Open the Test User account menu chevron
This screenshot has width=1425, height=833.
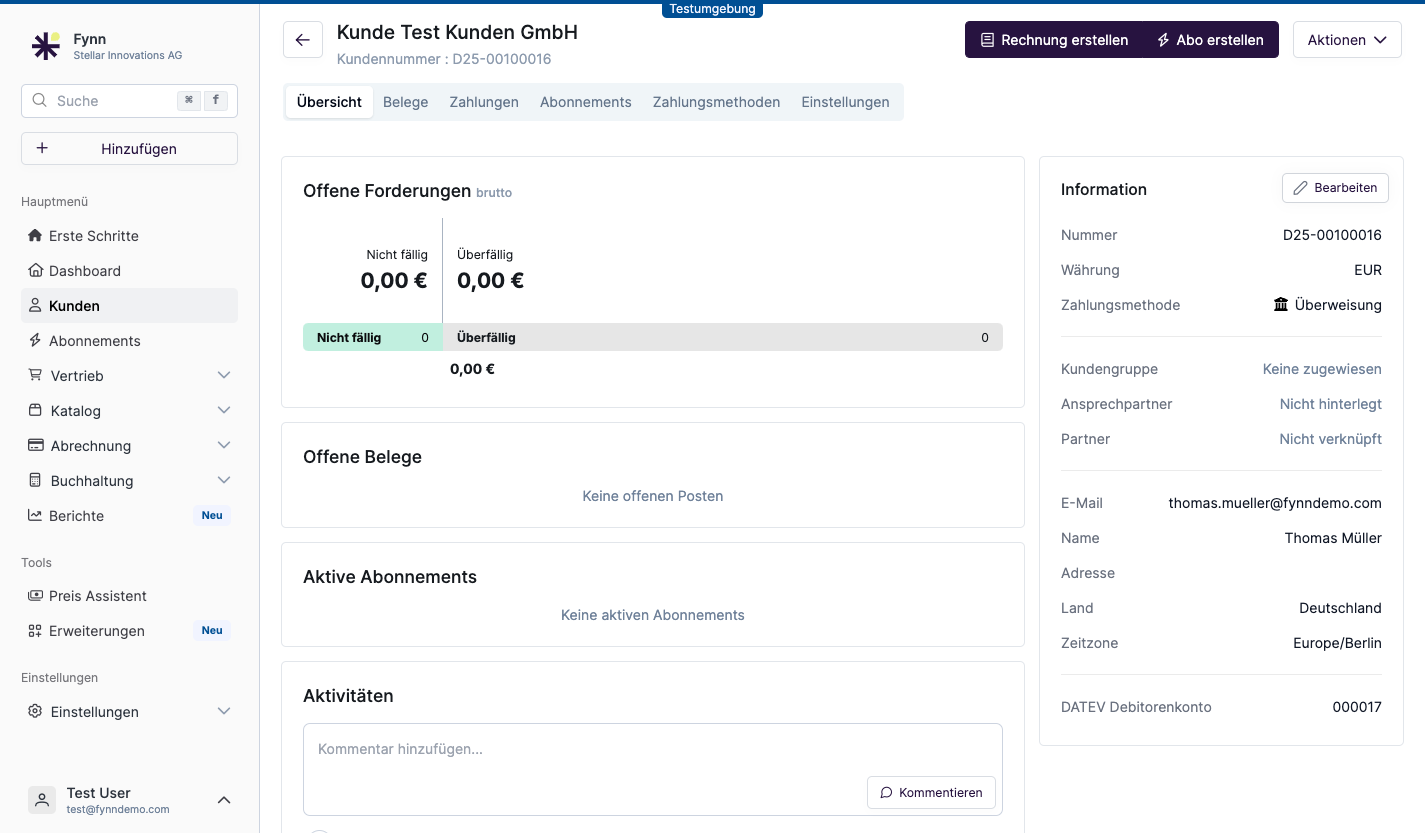pyautogui.click(x=224, y=800)
